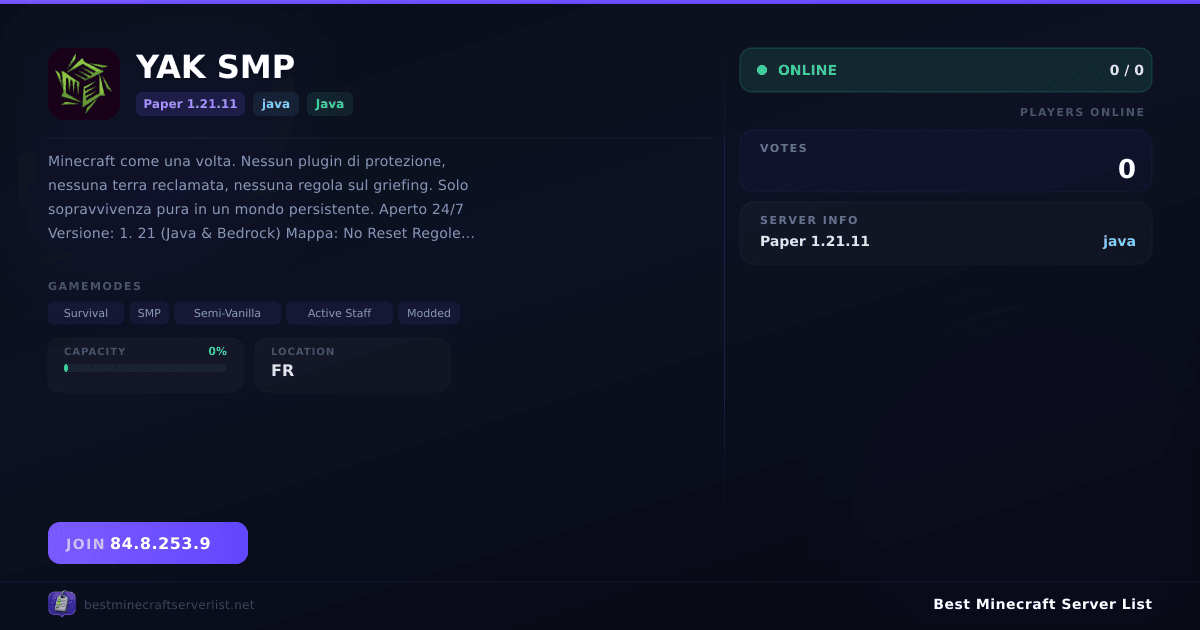
Task: Click the 0 / 0 players count
Action: pos(1126,70)
